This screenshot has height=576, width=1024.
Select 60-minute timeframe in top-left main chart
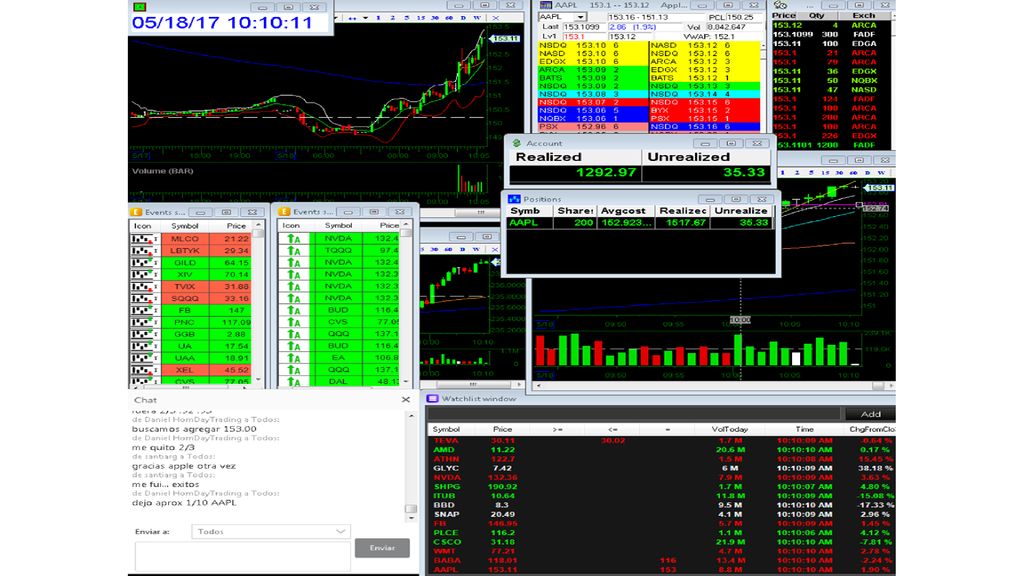[x=449, y=18]
